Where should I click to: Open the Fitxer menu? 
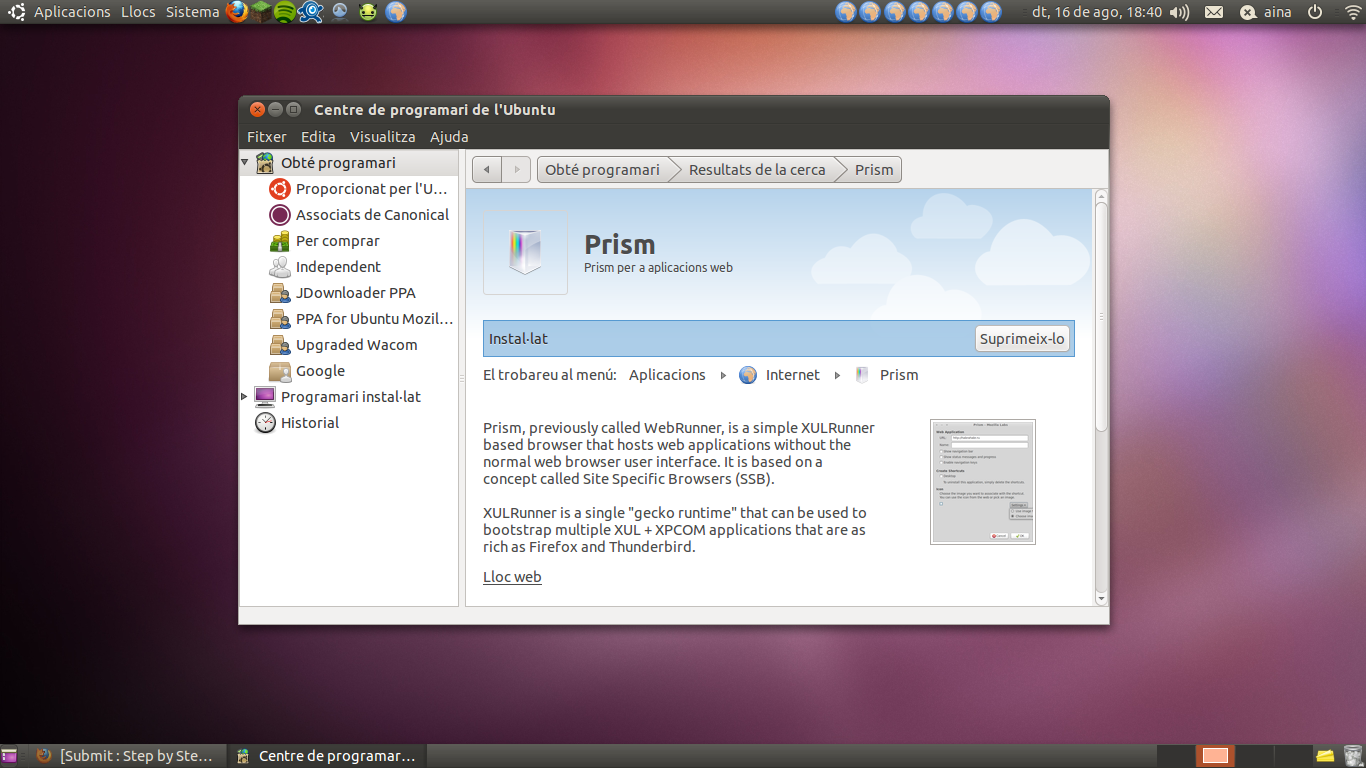(267, 136)
